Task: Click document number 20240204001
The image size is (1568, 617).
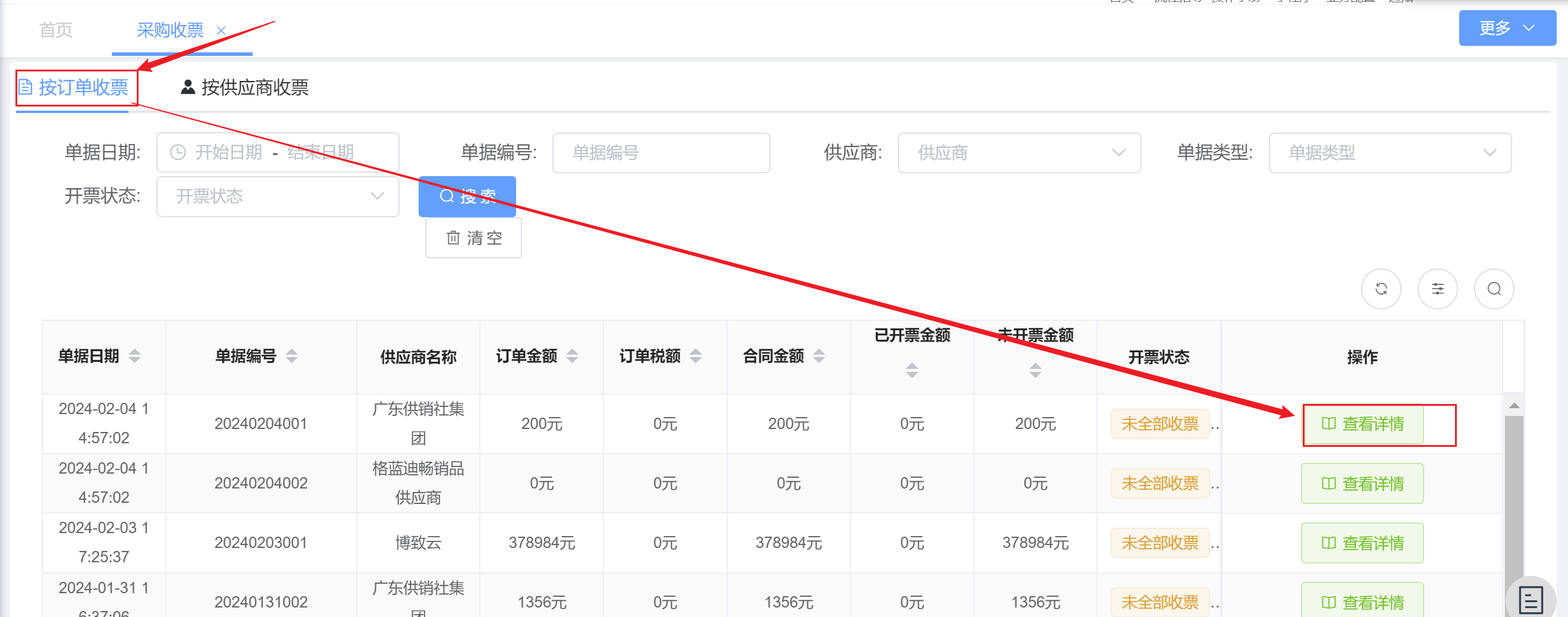Action: [260, 424]
